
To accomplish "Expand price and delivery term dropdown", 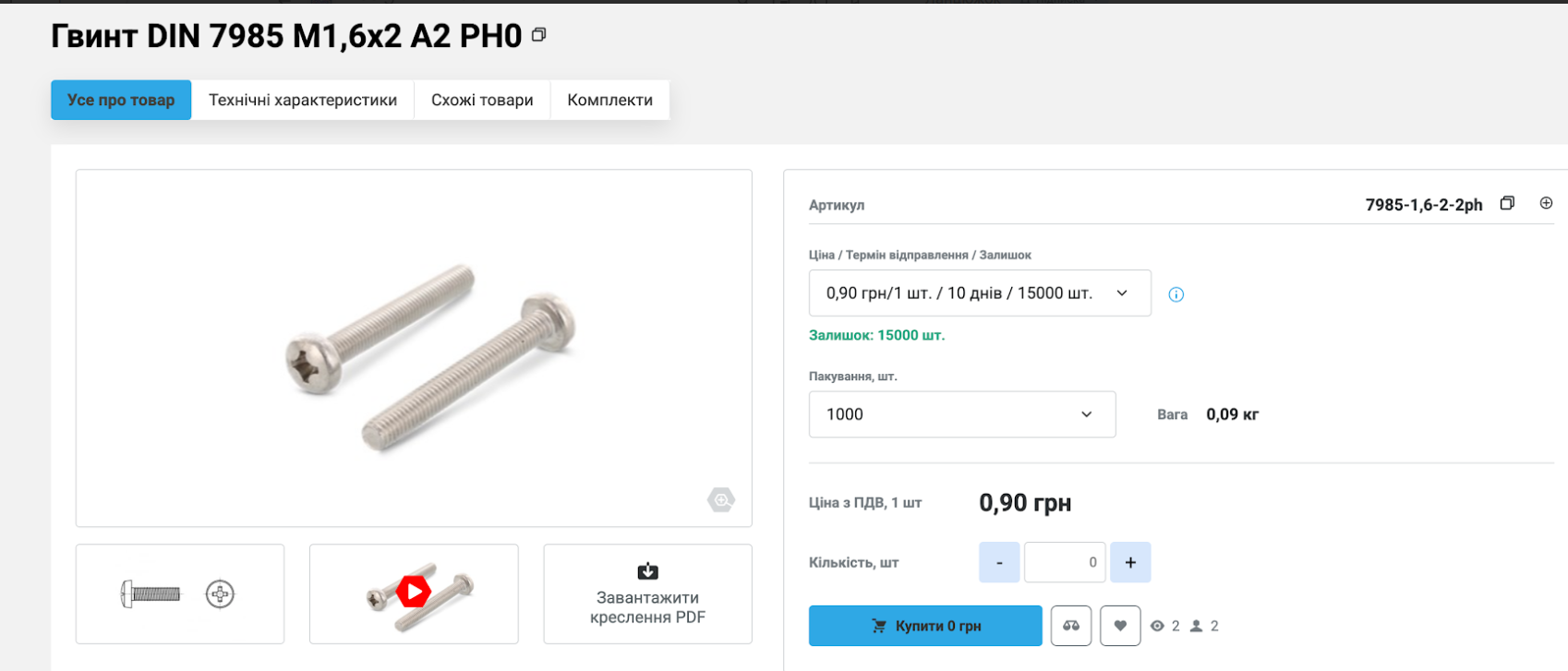I will [980, 293].
